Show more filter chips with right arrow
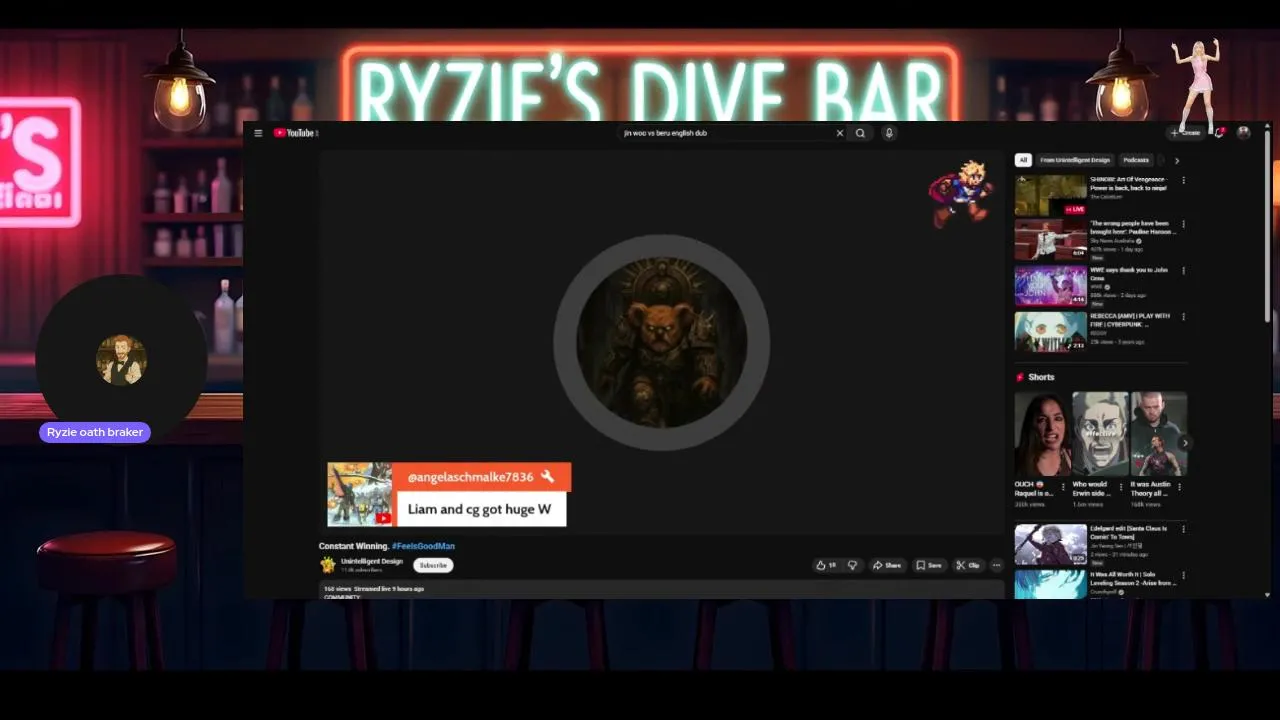1280x720 pixels. click(1177, 160)
